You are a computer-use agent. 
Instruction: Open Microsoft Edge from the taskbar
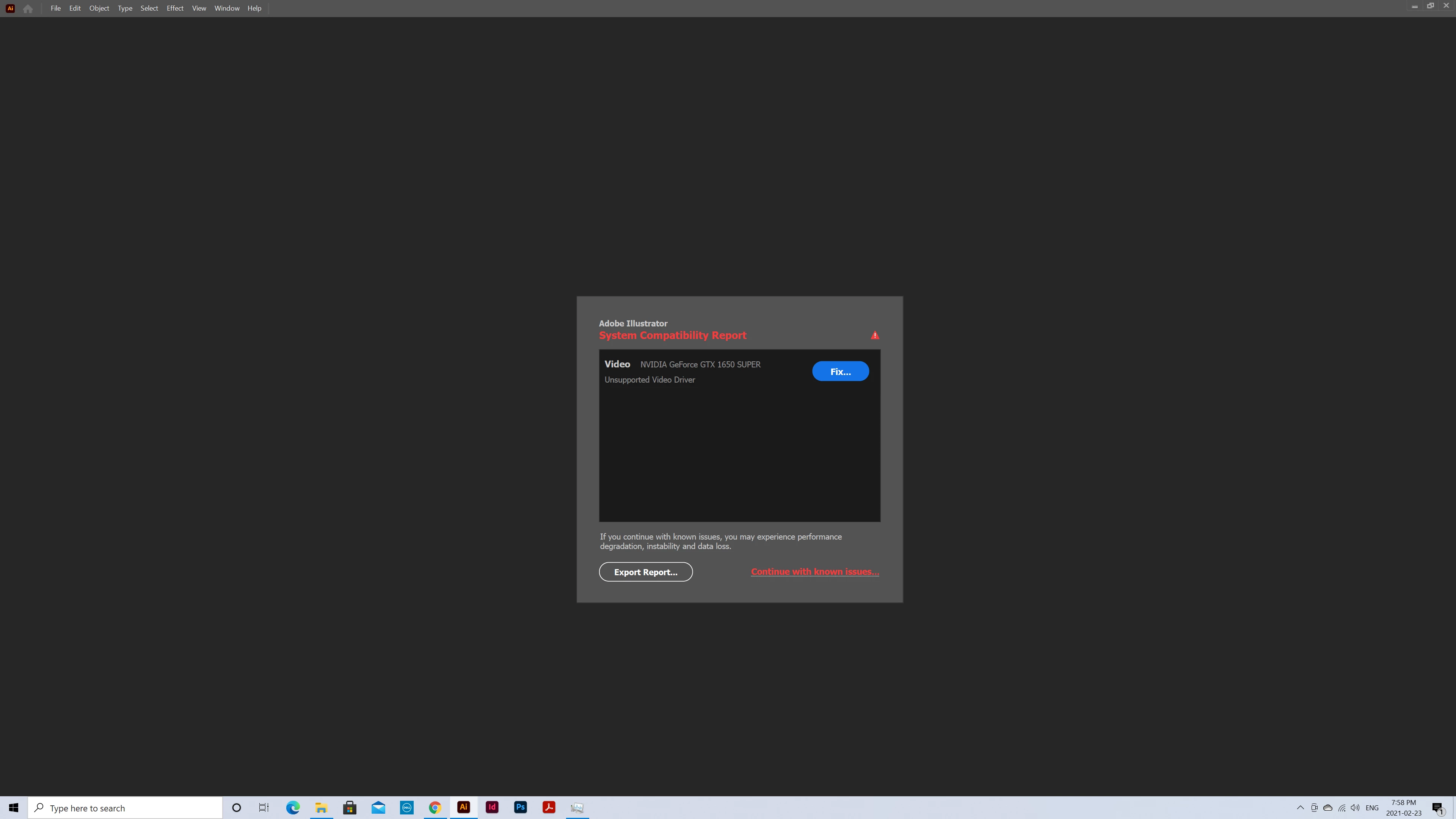tap(293, 807)
